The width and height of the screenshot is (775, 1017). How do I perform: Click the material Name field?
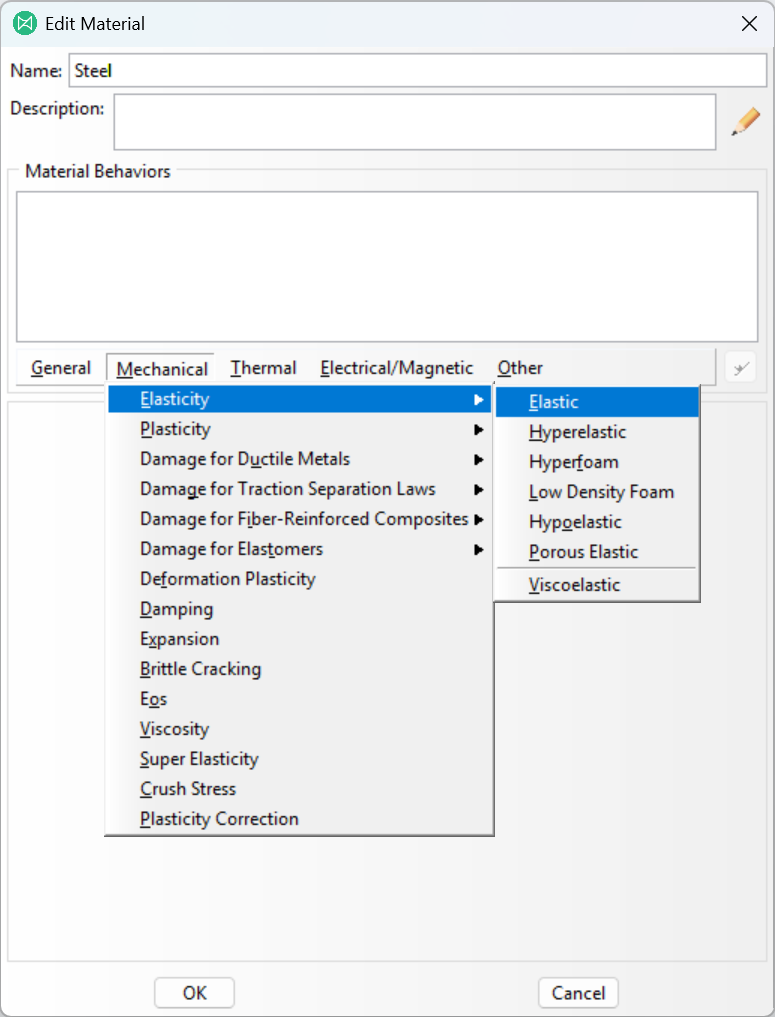418,70
